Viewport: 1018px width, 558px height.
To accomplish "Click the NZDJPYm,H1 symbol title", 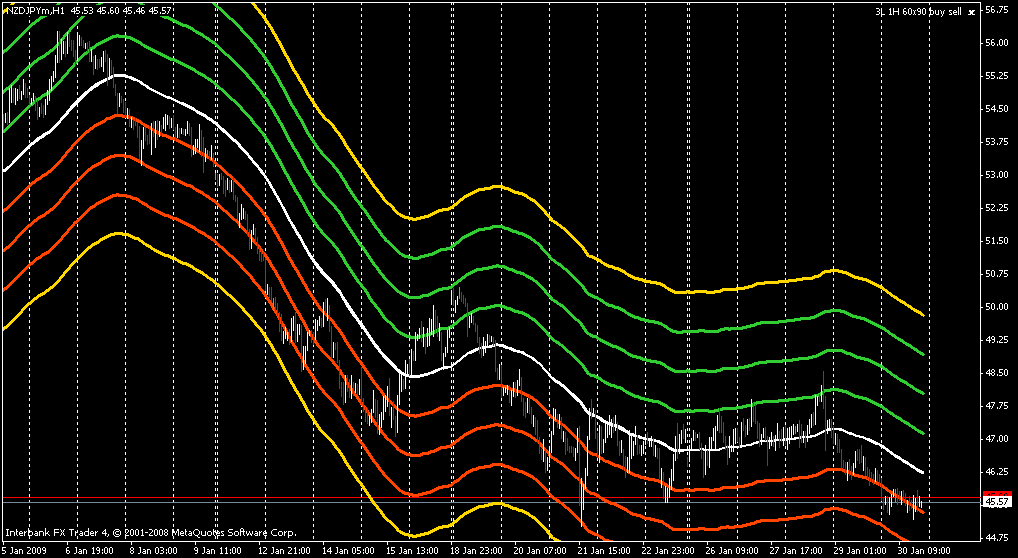I will click(x=34, y=10).
